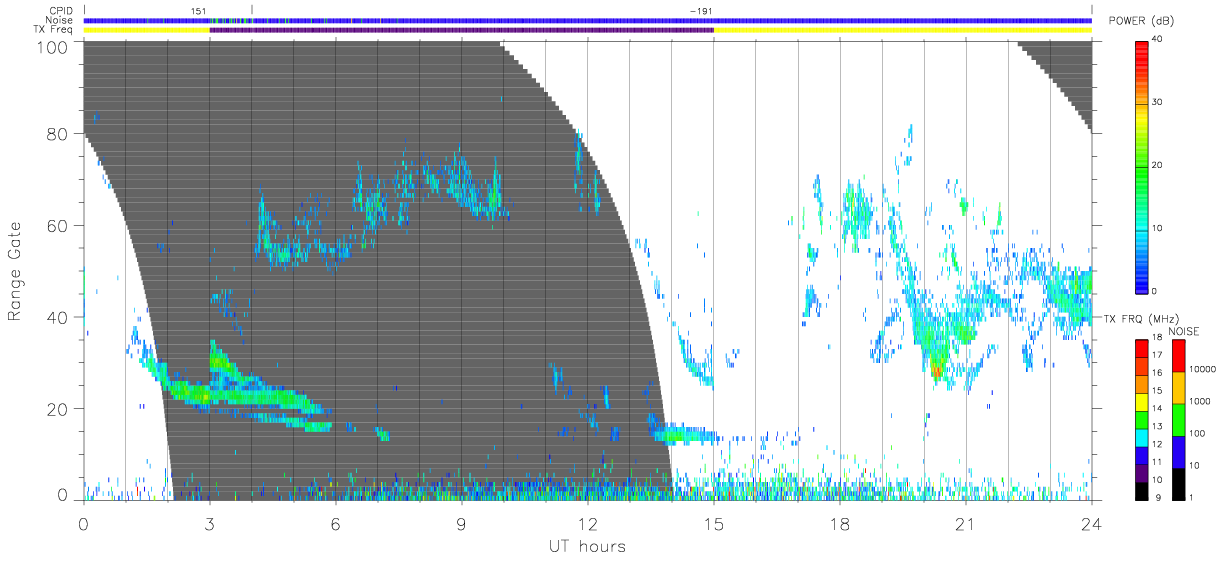Click the 11 label in TX FRQ legend
The width and height of the screenshot is (1228, 567).
(x=1157, y=461)
